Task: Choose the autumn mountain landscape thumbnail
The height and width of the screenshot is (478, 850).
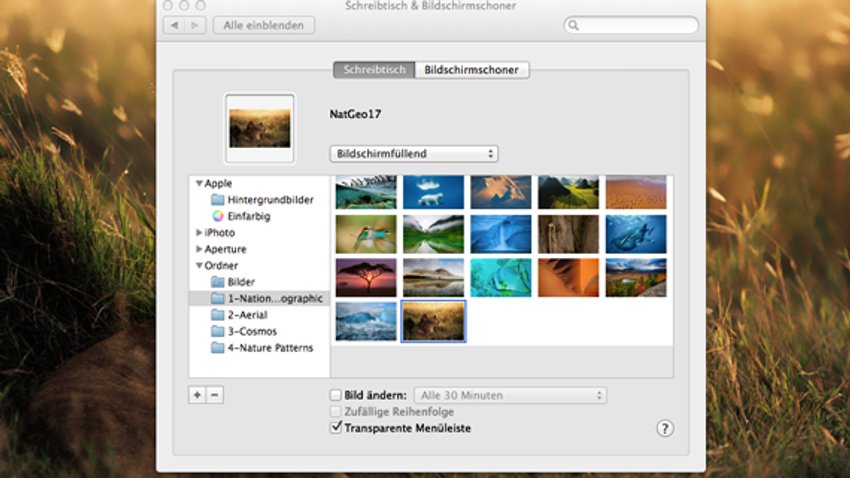Action: (635, 277)
